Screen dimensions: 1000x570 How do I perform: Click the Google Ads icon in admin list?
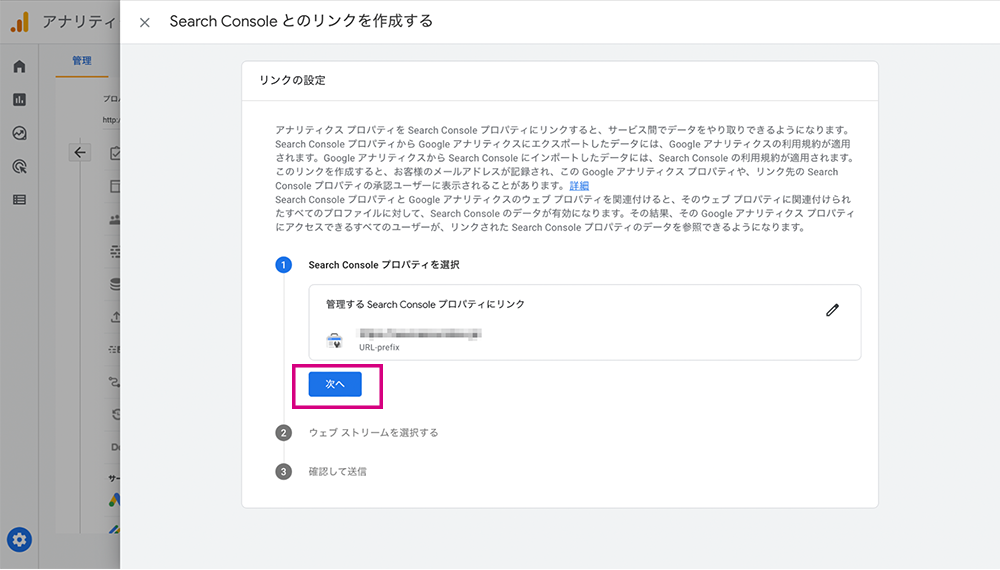[x=115, y=501]
